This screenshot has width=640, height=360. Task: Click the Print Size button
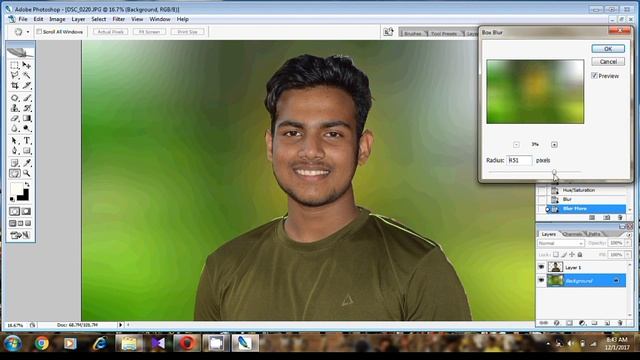(187, 32)
